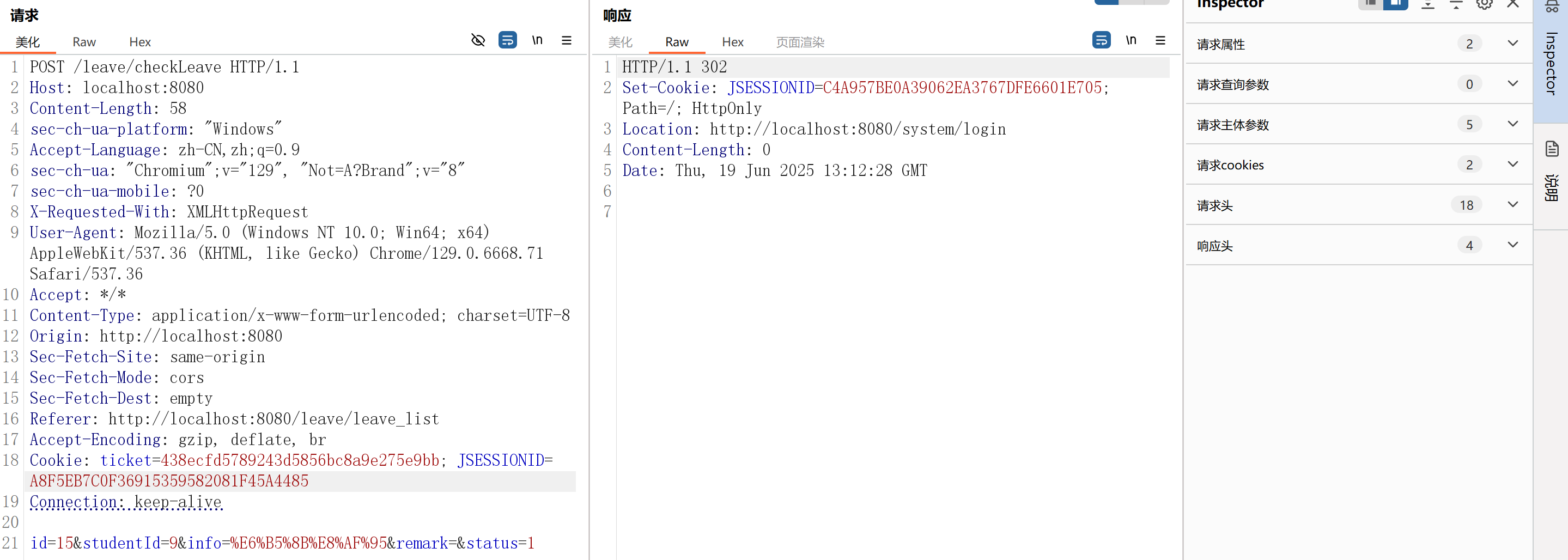Click the highlighted JSESSIONID value A8F5EB7C...
The image size is (1568, 560).
[169, 481]
